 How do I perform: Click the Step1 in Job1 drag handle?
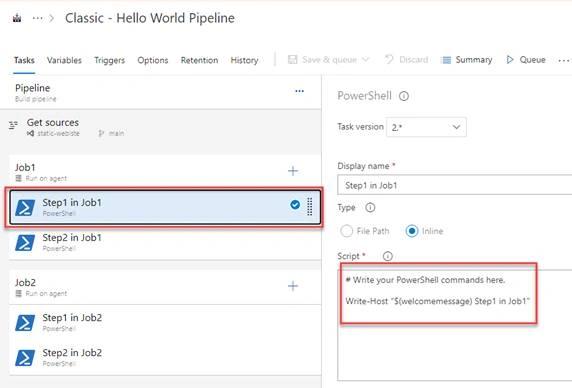310,206
